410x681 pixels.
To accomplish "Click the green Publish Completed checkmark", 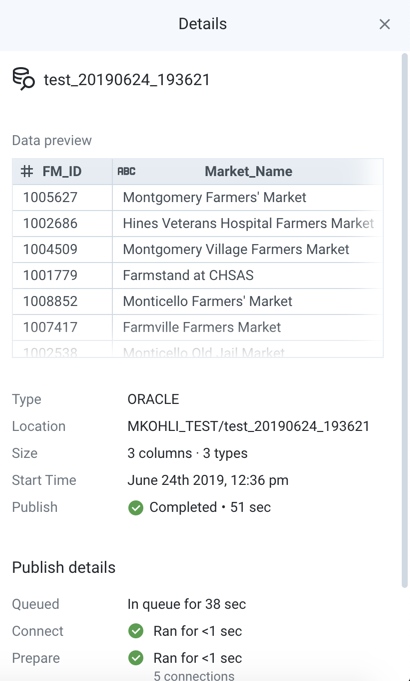I will (136, 507).
